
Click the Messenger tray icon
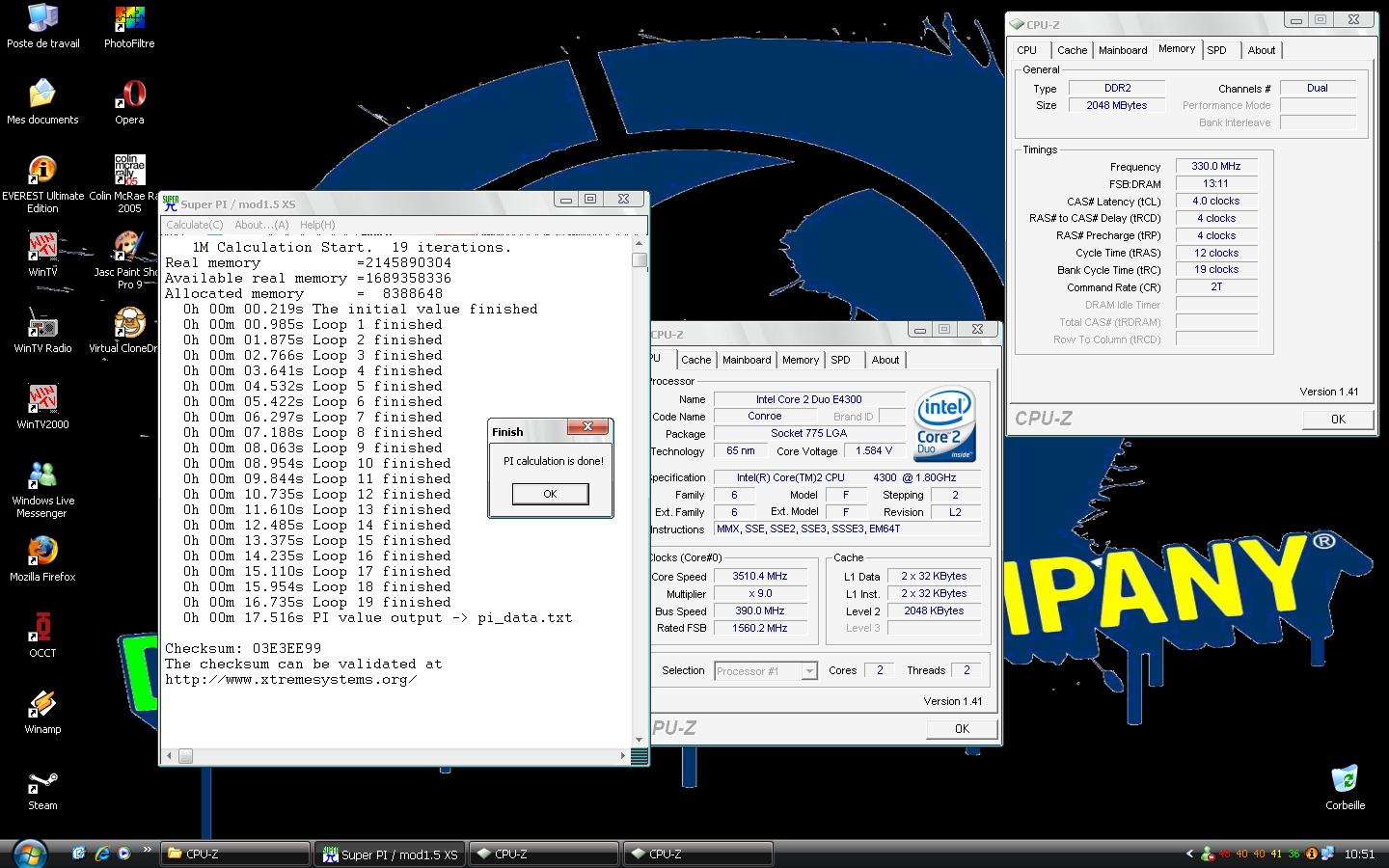click(x=1206, y=854)
